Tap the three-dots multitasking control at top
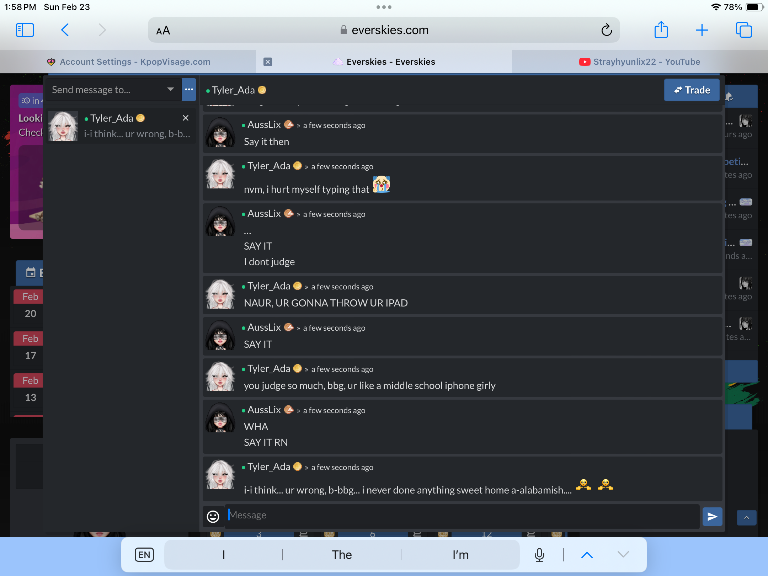Viewport: 768px width, 576px height. click(384, 7)
